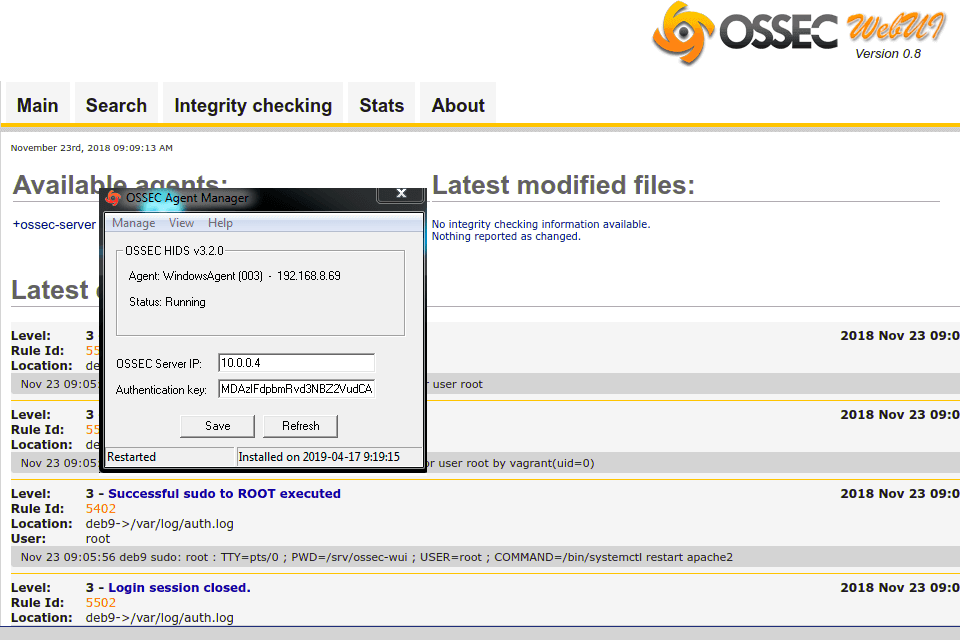Open the View menu in Agent Manager
960x640 pixels.
(x=181, y=223)
